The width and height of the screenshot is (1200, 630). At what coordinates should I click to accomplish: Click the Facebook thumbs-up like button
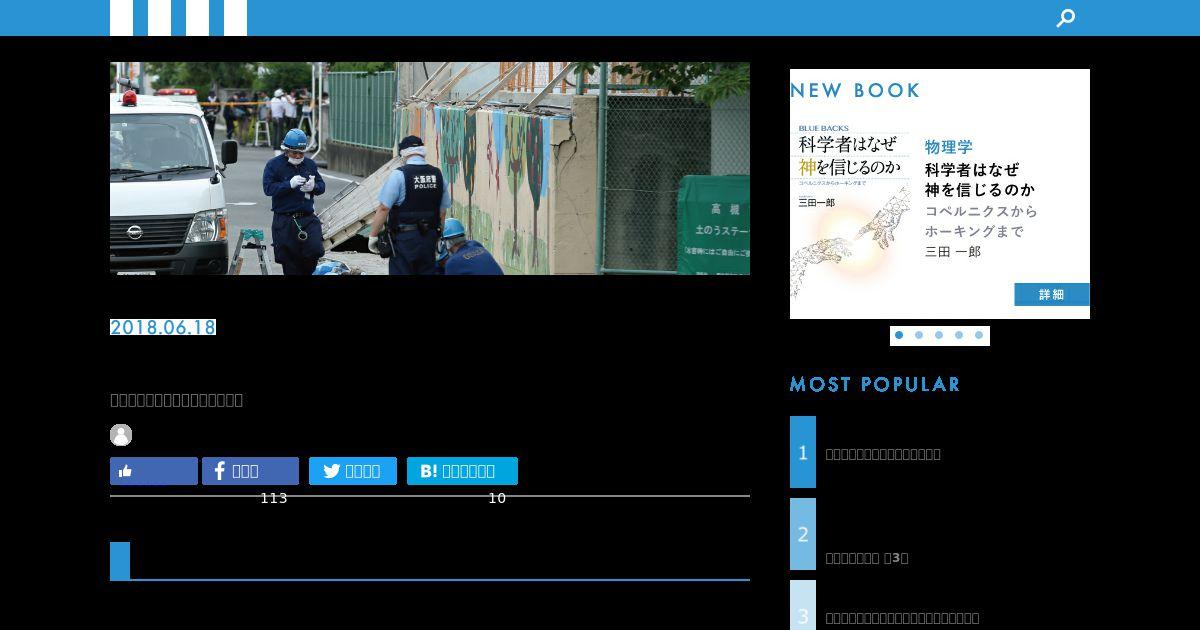click(x=154, y=471)
